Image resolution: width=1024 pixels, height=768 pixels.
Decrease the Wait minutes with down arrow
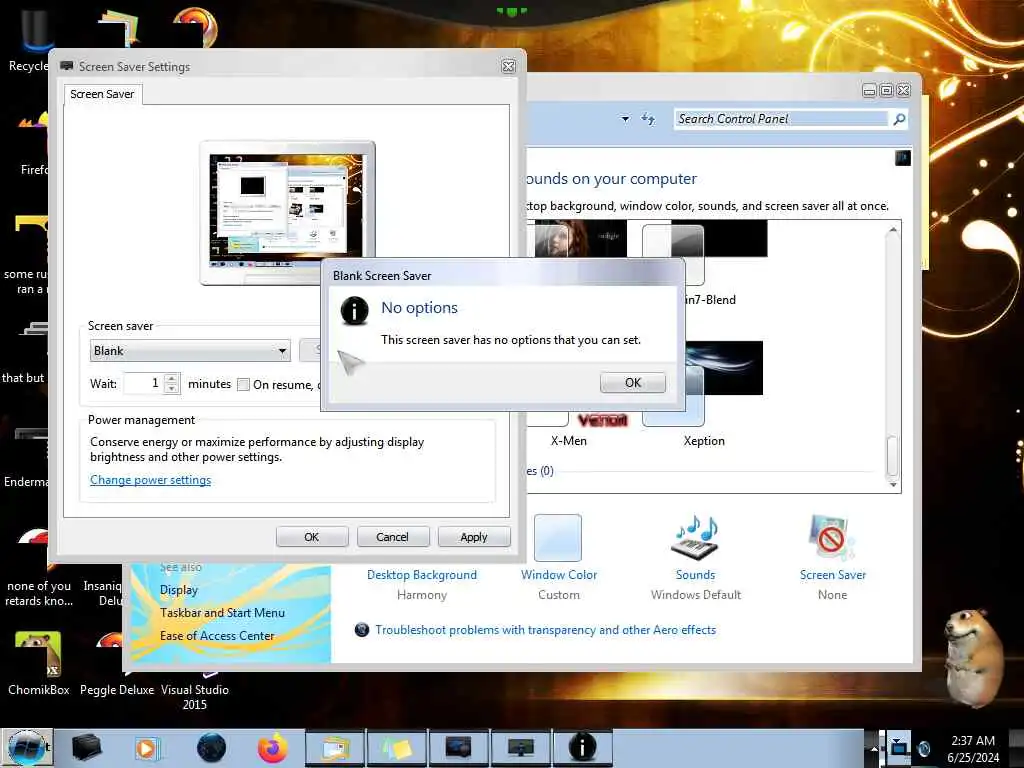pos(171,389)
